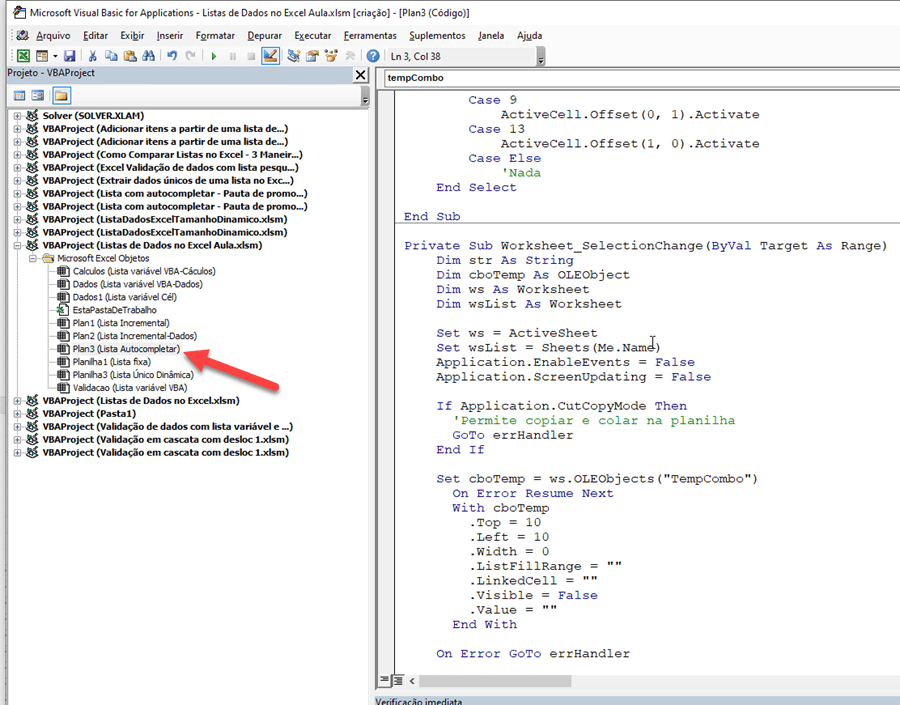Select EstaPastaDeTrabalho workbook object
Screen dimensions: 900x705
pyautogui.click(x=113, y=310)
